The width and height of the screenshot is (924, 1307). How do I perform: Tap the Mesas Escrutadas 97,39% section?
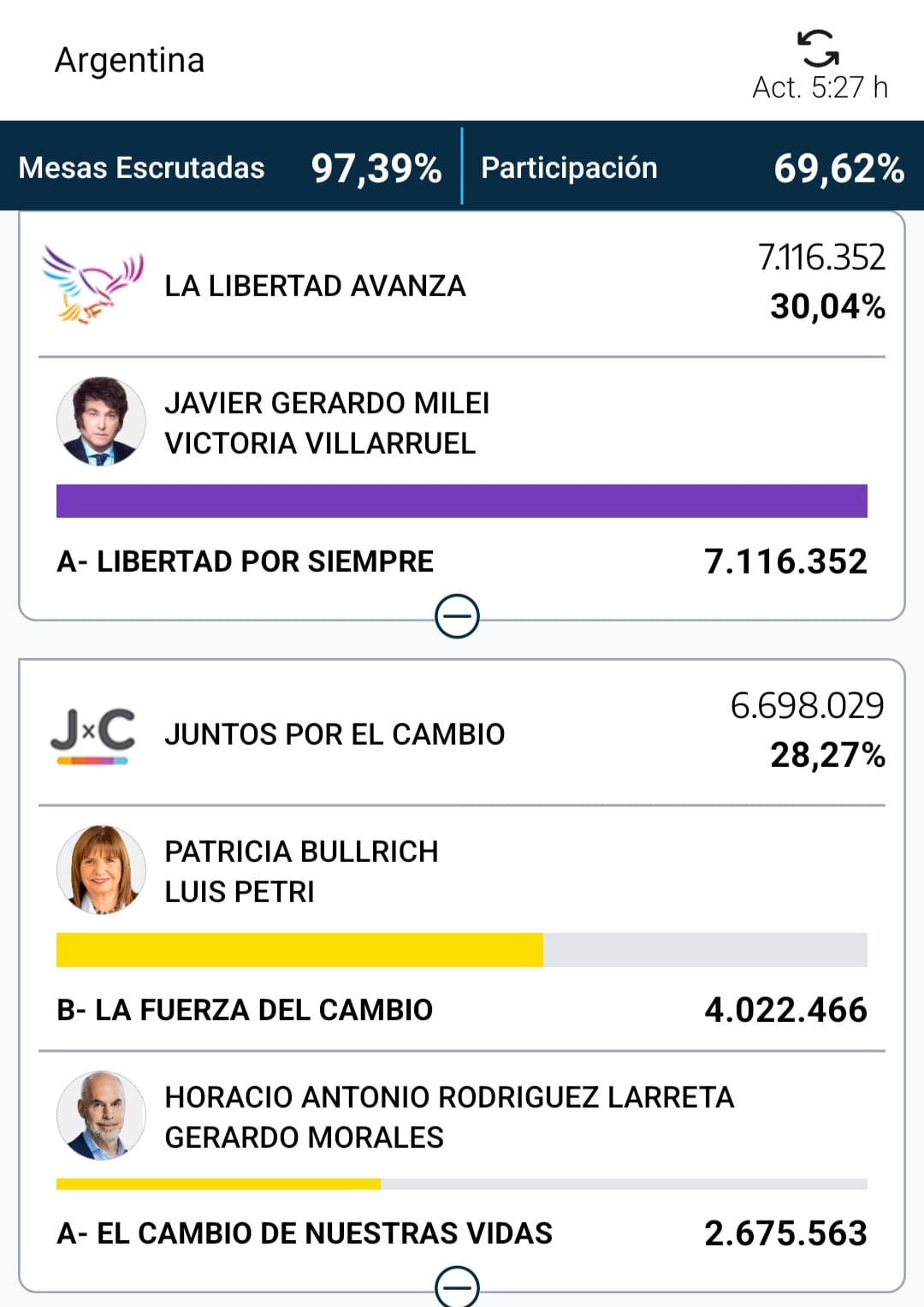(x=229, y=168)
